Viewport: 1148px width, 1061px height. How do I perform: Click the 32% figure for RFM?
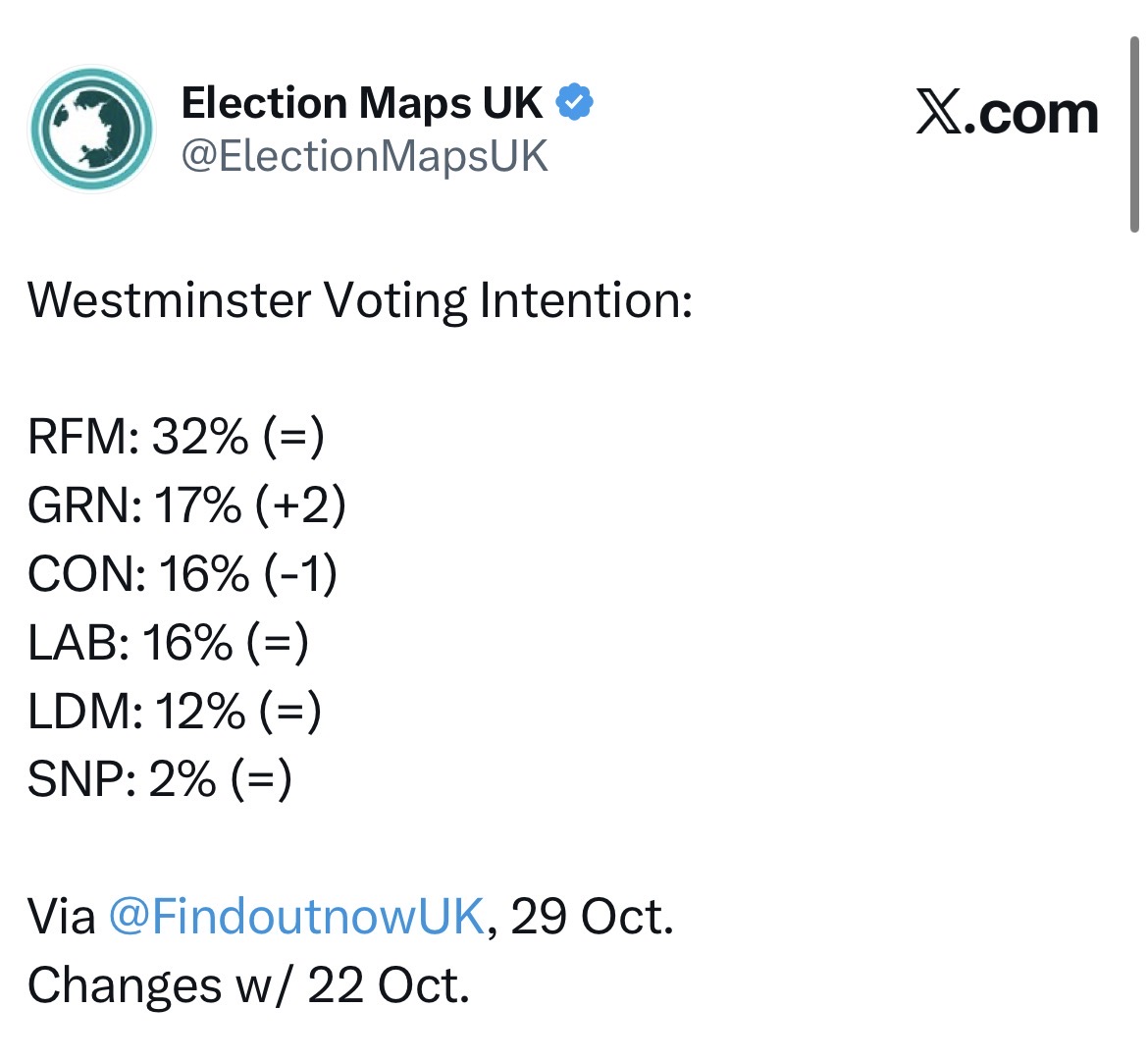200,437
